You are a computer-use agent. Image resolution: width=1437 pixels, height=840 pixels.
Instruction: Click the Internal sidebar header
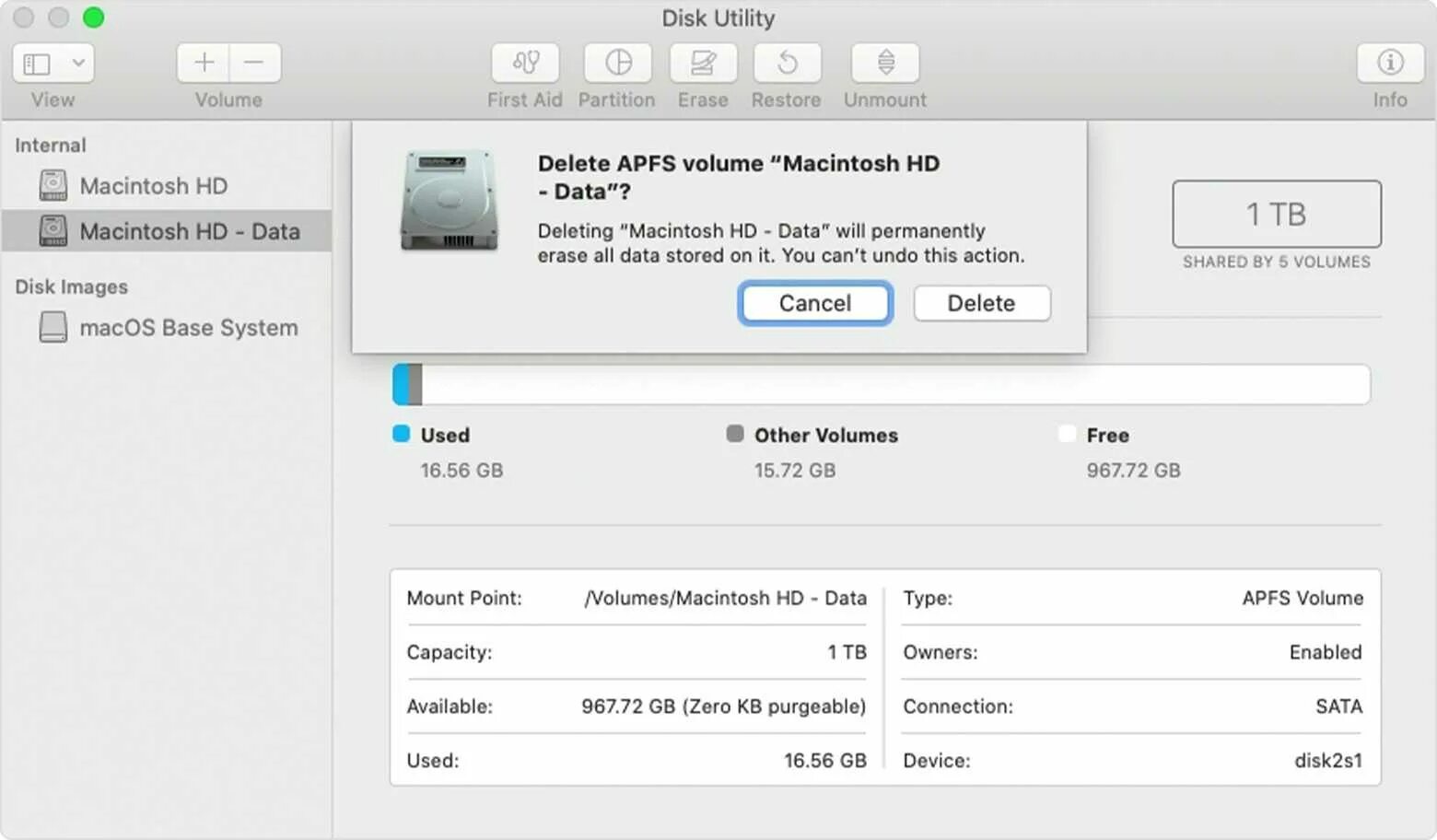(x=51, y=146)
